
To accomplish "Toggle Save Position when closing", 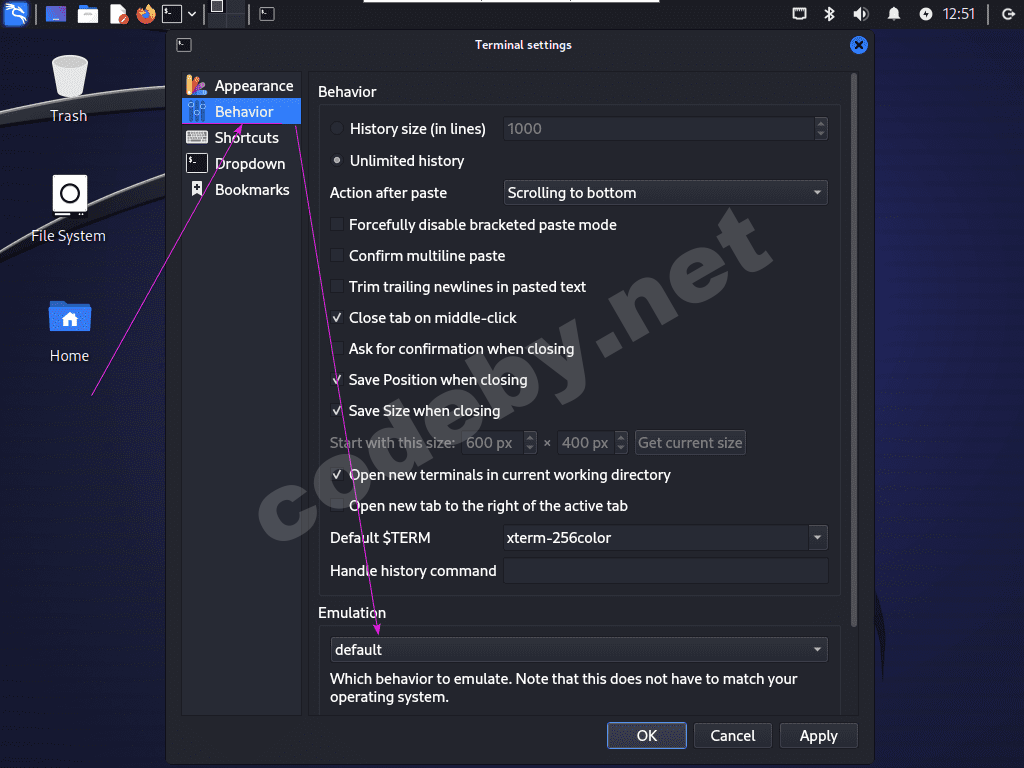I will click(337, 379).
